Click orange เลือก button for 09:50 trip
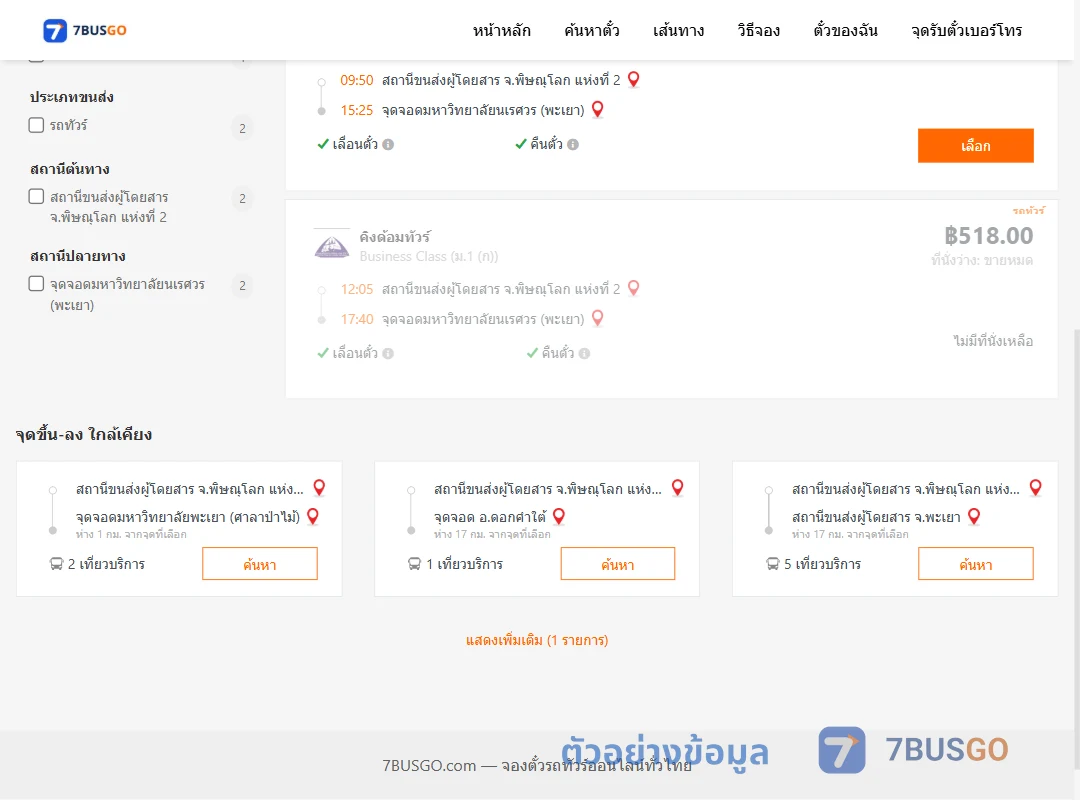Image resolution: width=1080 pixels, height=800 pixels. [x=975, y=145]
